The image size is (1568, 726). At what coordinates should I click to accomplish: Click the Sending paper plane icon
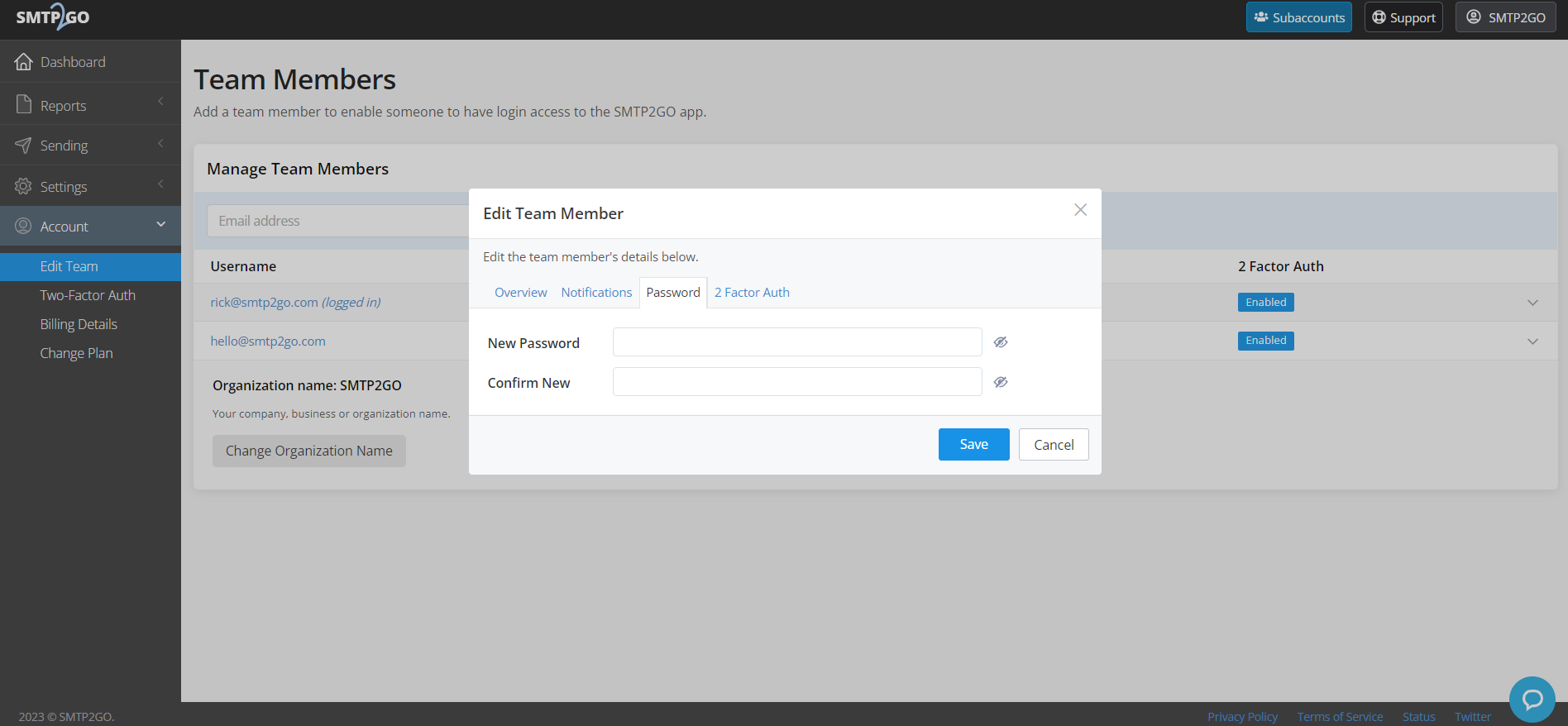23,146
